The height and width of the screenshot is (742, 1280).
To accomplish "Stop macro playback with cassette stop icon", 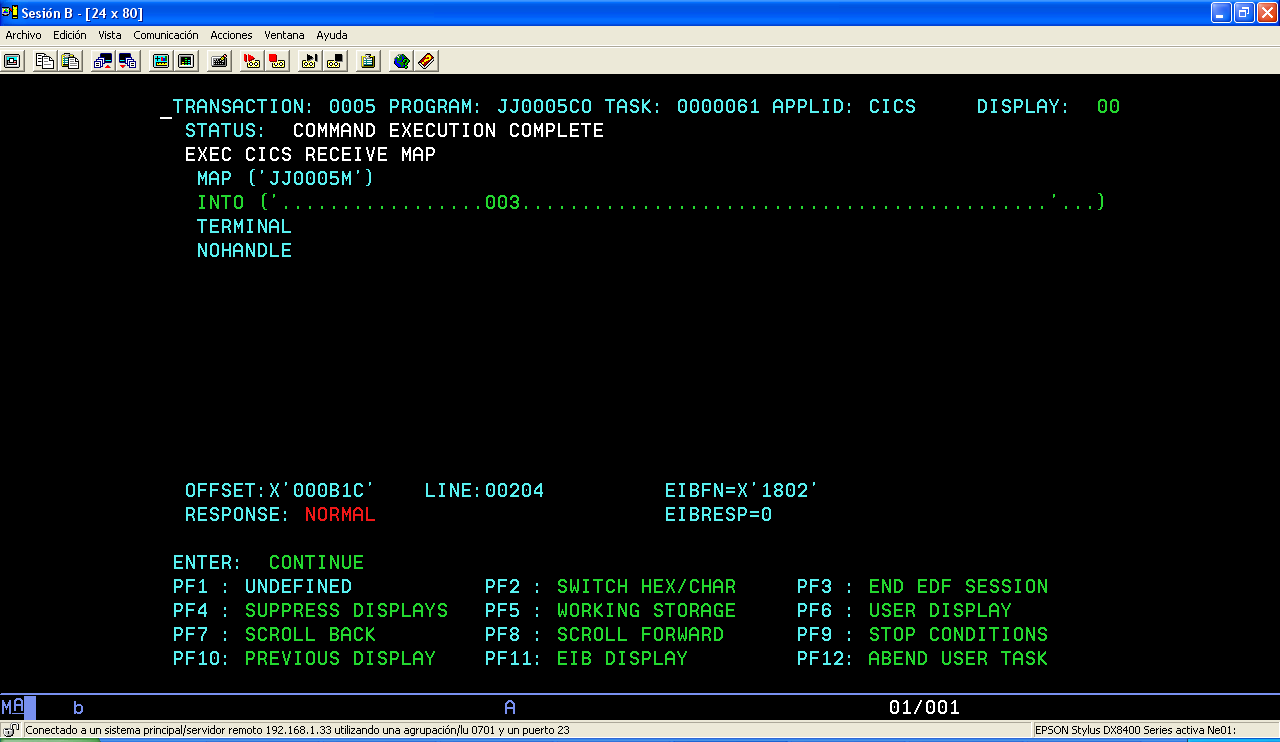I will point(333,61).
